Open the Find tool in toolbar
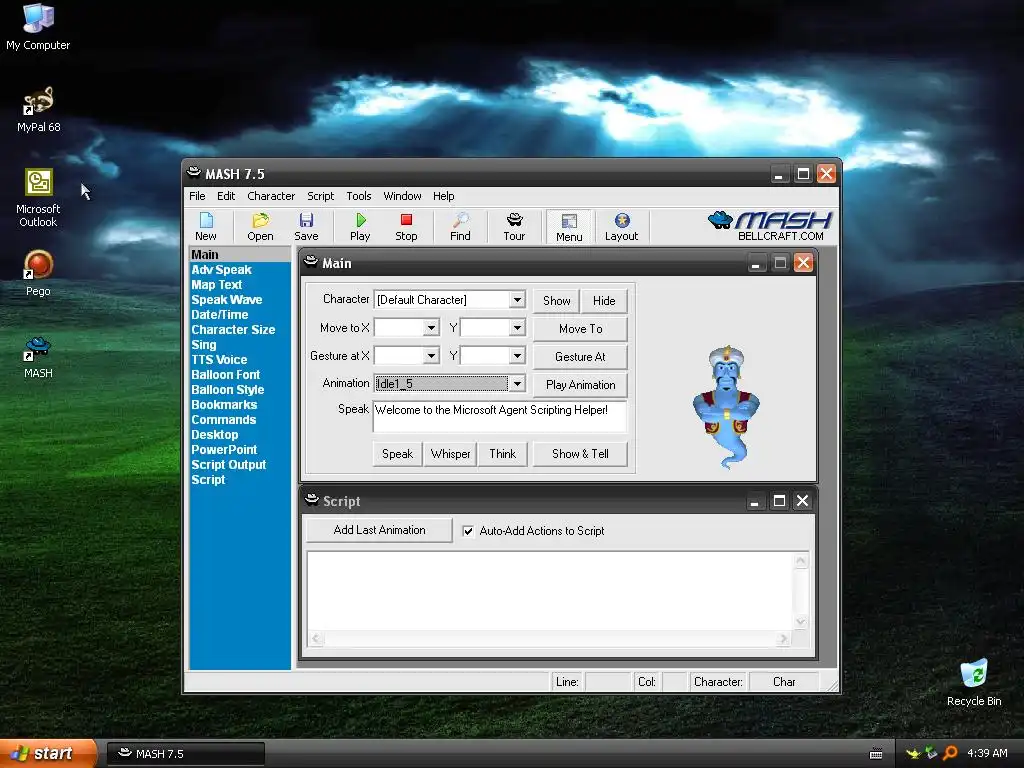The width and height of the screenshot is (1024, 768). click(x=460, y=227)
